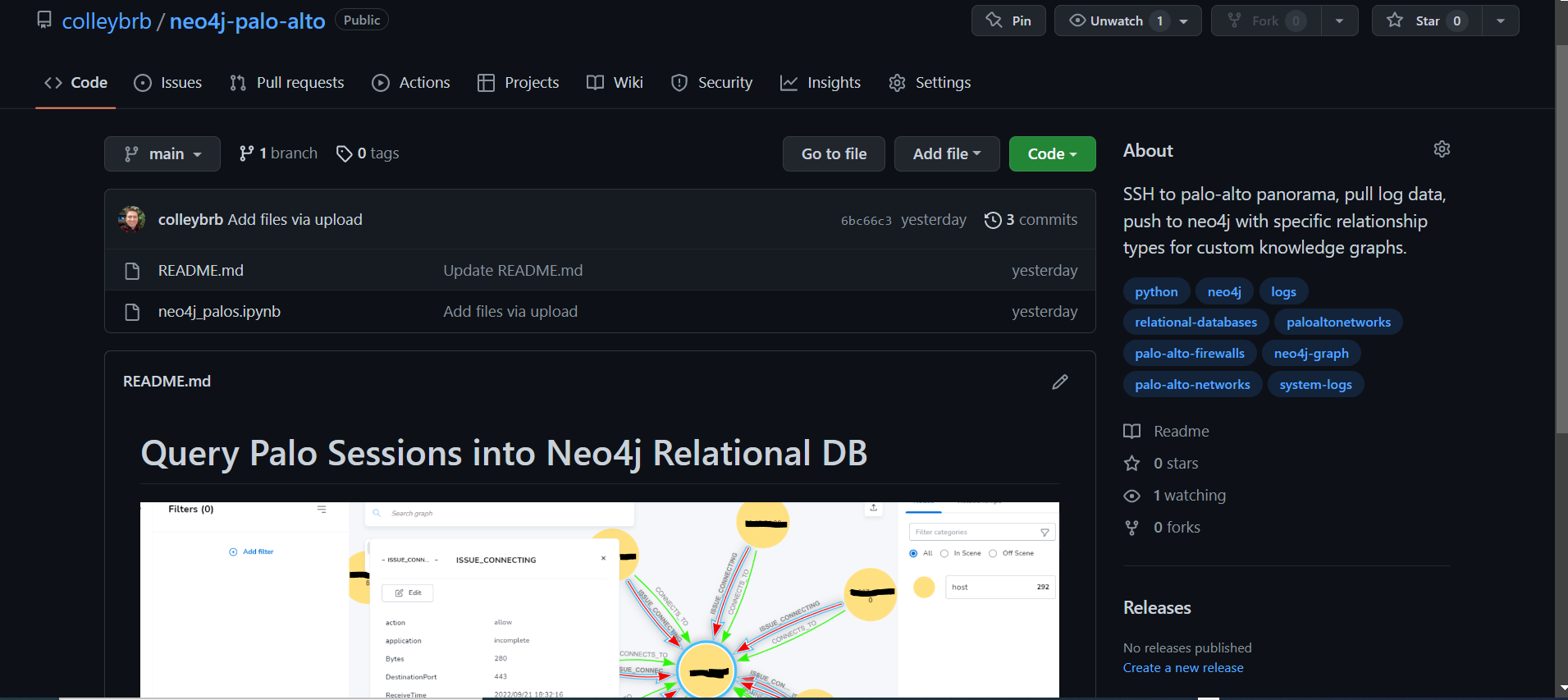Screen dimensions: 1568x700
Task: Switch to the Projects tab
Action: 519,83
